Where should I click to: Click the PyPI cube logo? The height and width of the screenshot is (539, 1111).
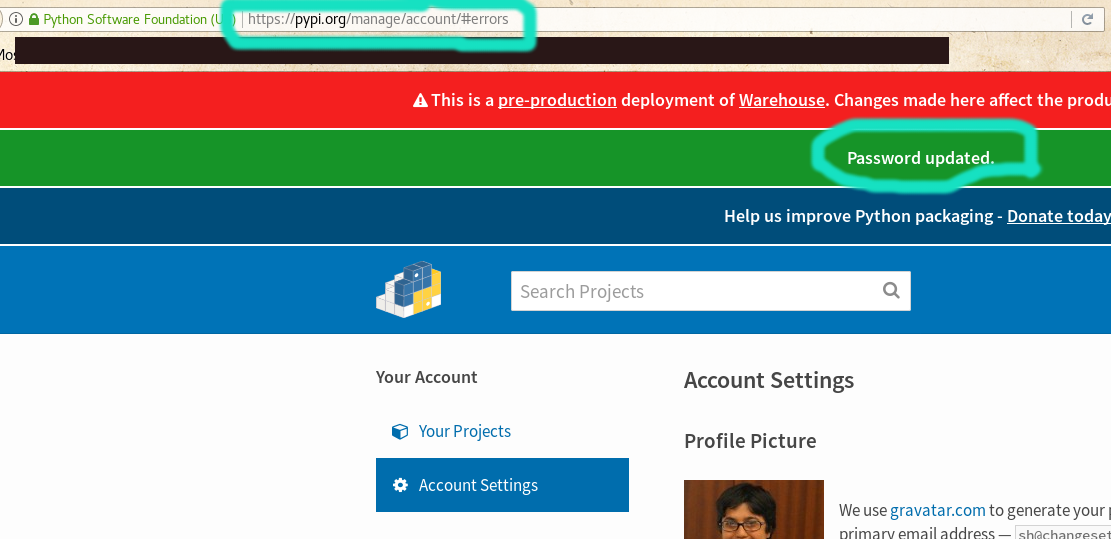[x=408, y=289]
